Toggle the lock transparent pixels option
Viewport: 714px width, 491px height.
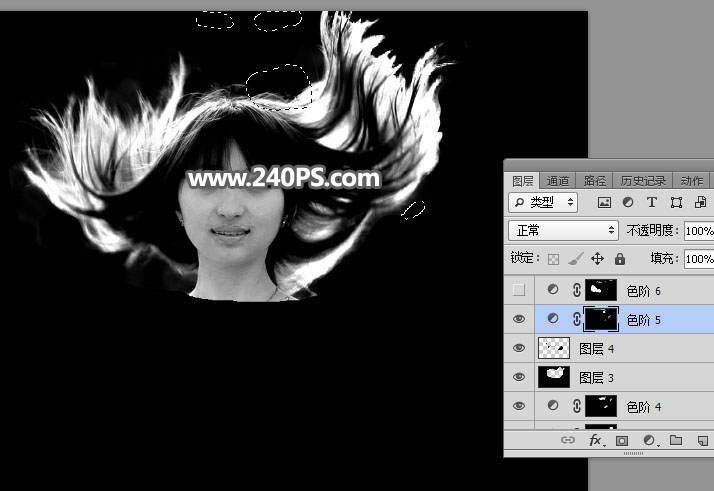coord(553,259)
